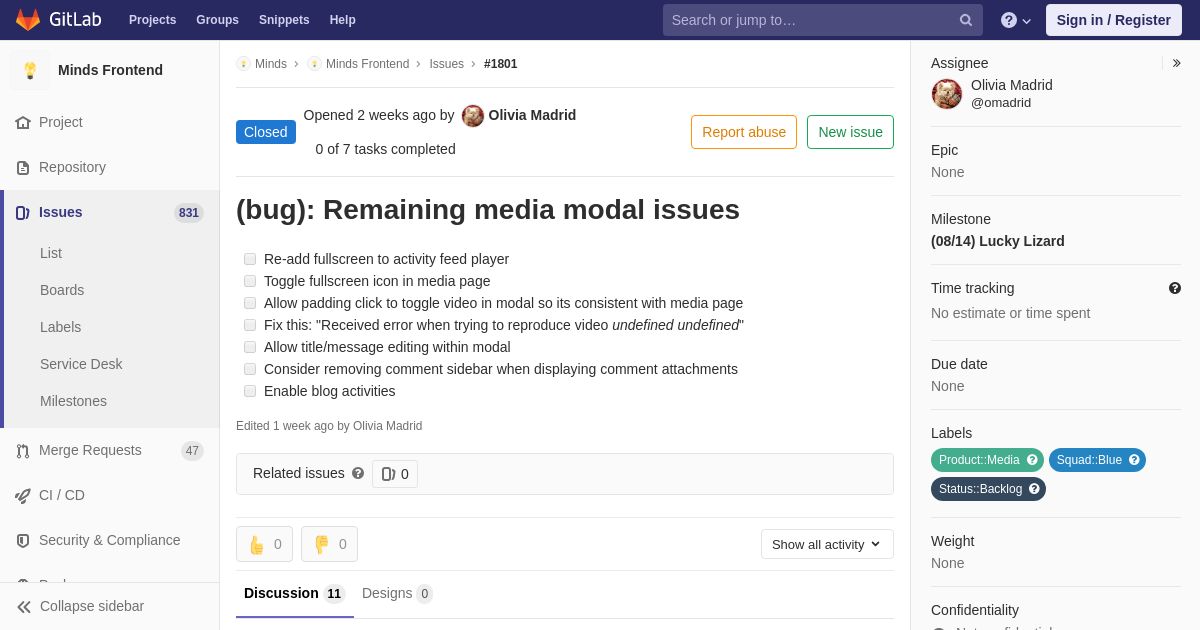Give a thumbs down reaction
This screenshot has height=630, width=1200.
(329, 544)
